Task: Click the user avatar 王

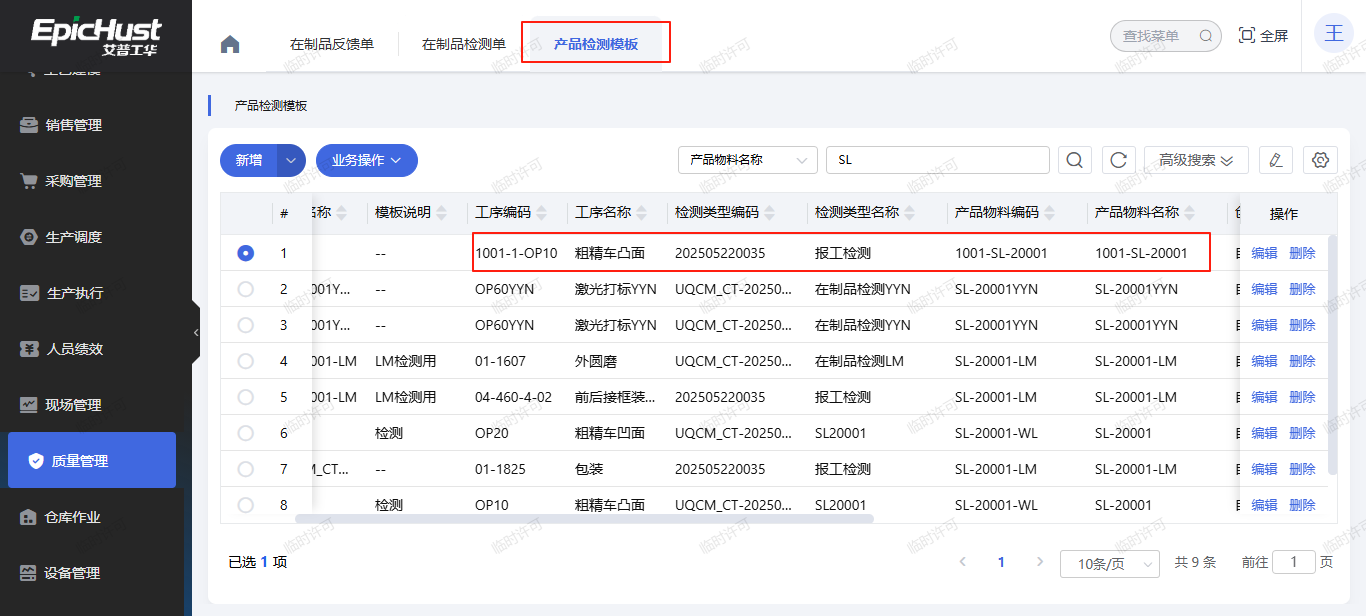Action: 1334,34
